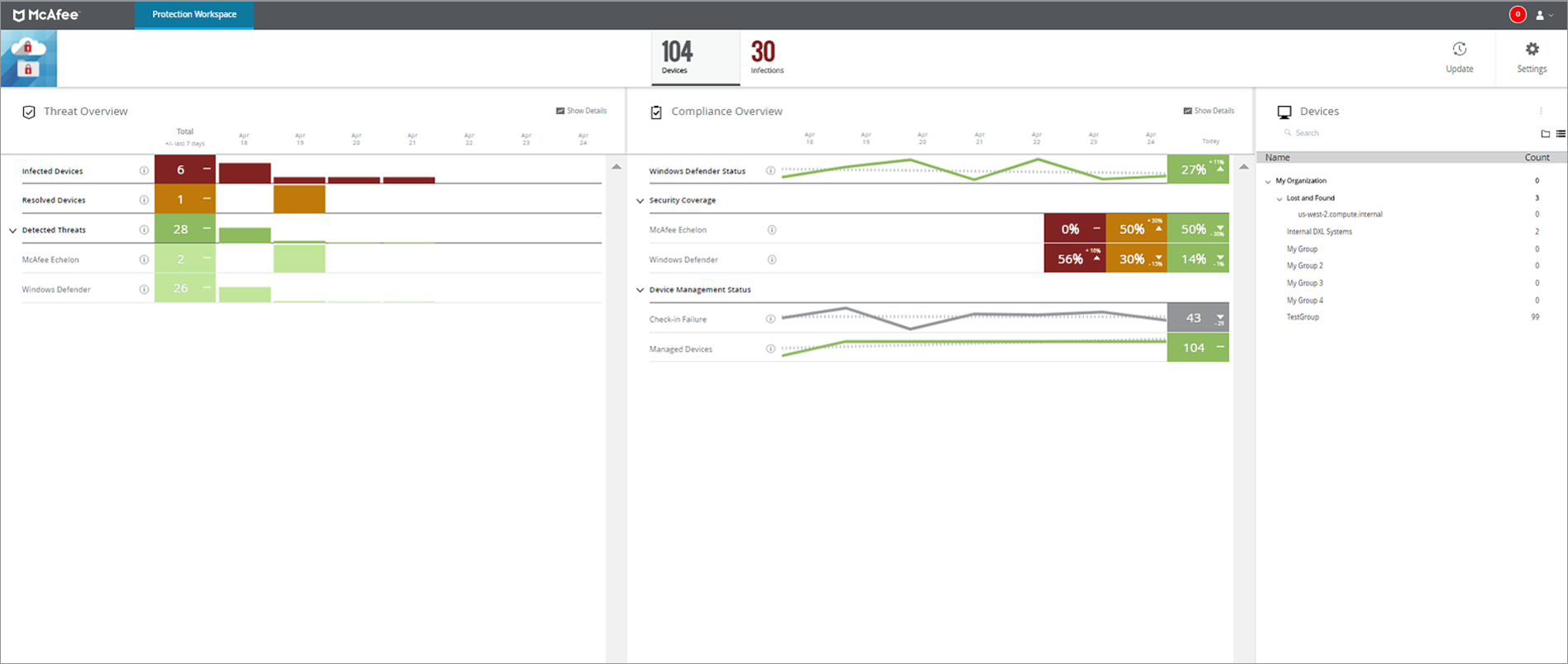Click the Threat Overview shield icon
This screenshot has width=1568, height=664.
(29, 112)
